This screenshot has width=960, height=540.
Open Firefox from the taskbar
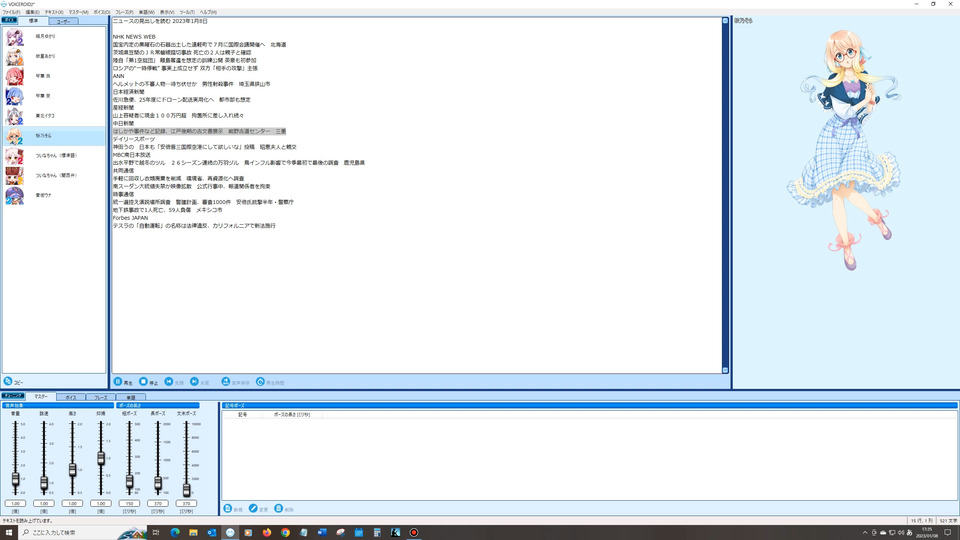click(267, 533)
